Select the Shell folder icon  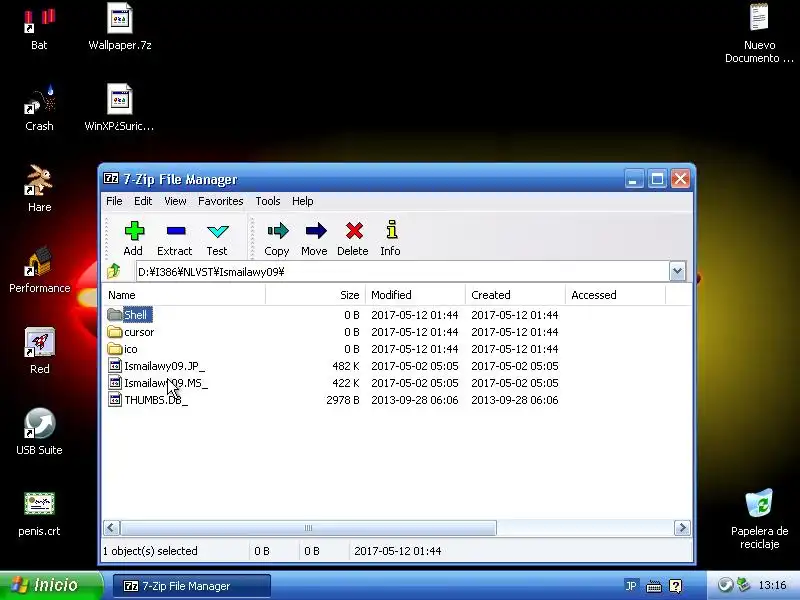coord(115,315)
